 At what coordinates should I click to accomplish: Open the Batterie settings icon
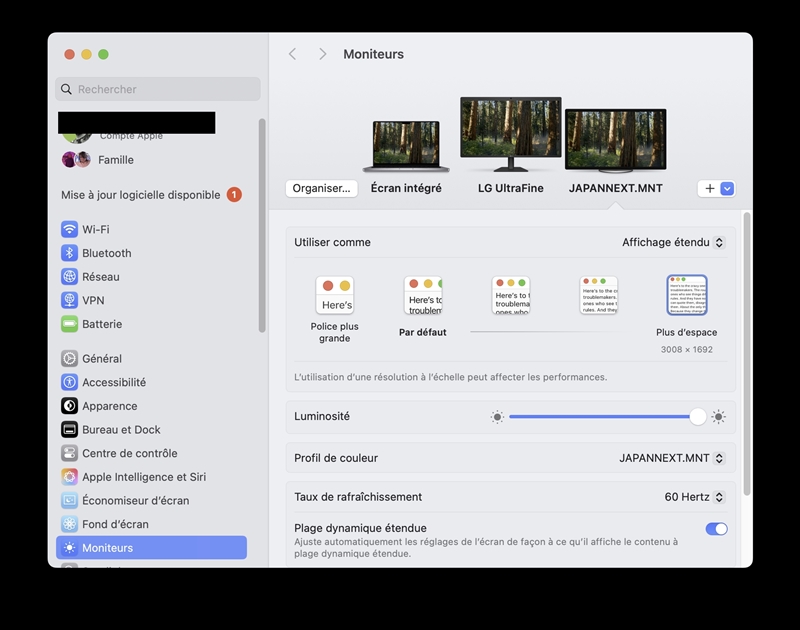(x=69, y=324)
